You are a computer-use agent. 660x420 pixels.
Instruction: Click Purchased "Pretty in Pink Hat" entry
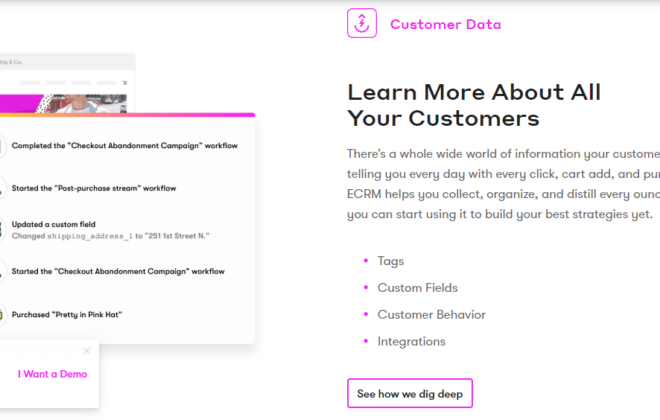(67, 314)
